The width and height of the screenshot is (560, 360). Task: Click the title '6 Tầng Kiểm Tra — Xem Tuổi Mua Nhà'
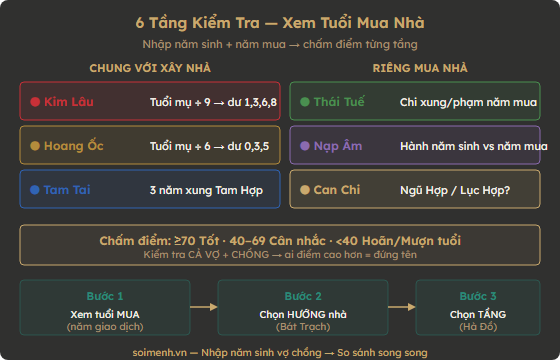[280, 23]
